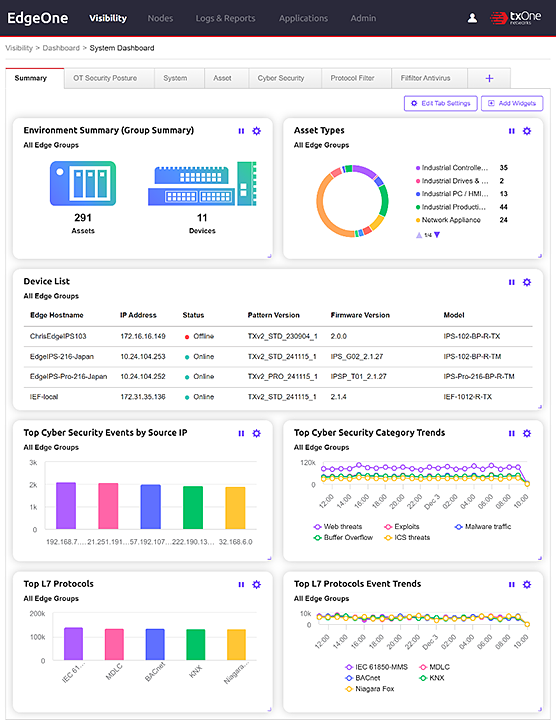556x720 pixels.
Task: Open settings gear for Events by Source IP
Action: pos(257,433)
